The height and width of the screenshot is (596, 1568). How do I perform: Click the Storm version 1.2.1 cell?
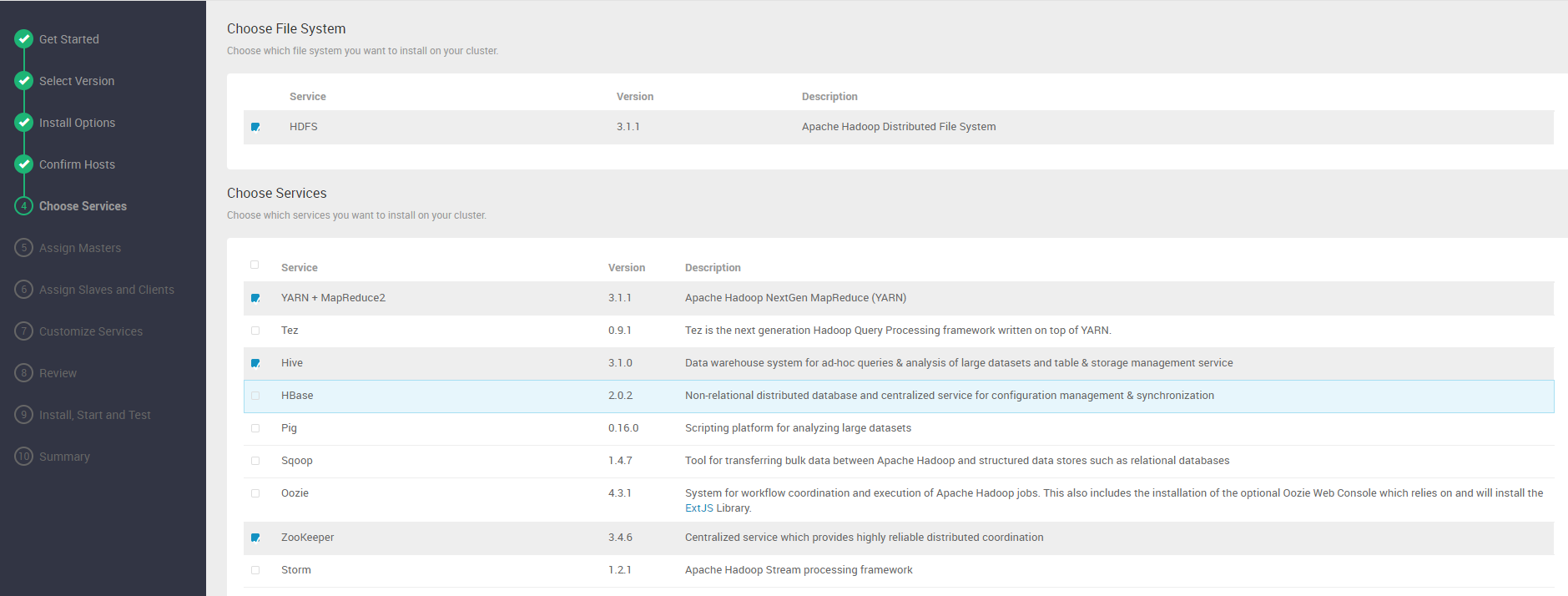[620, 570]
